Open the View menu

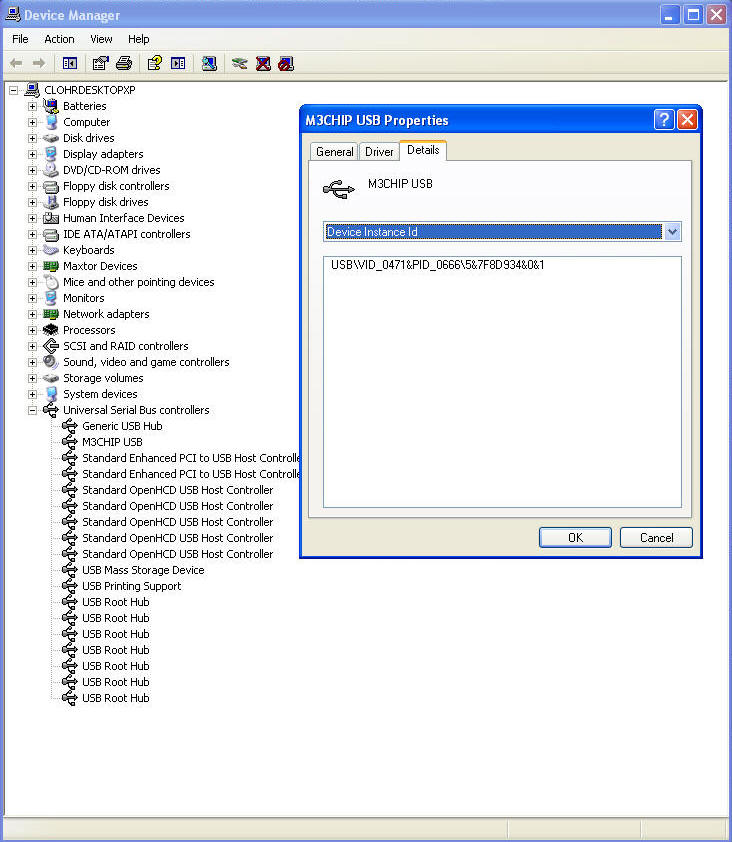(101, 39)
